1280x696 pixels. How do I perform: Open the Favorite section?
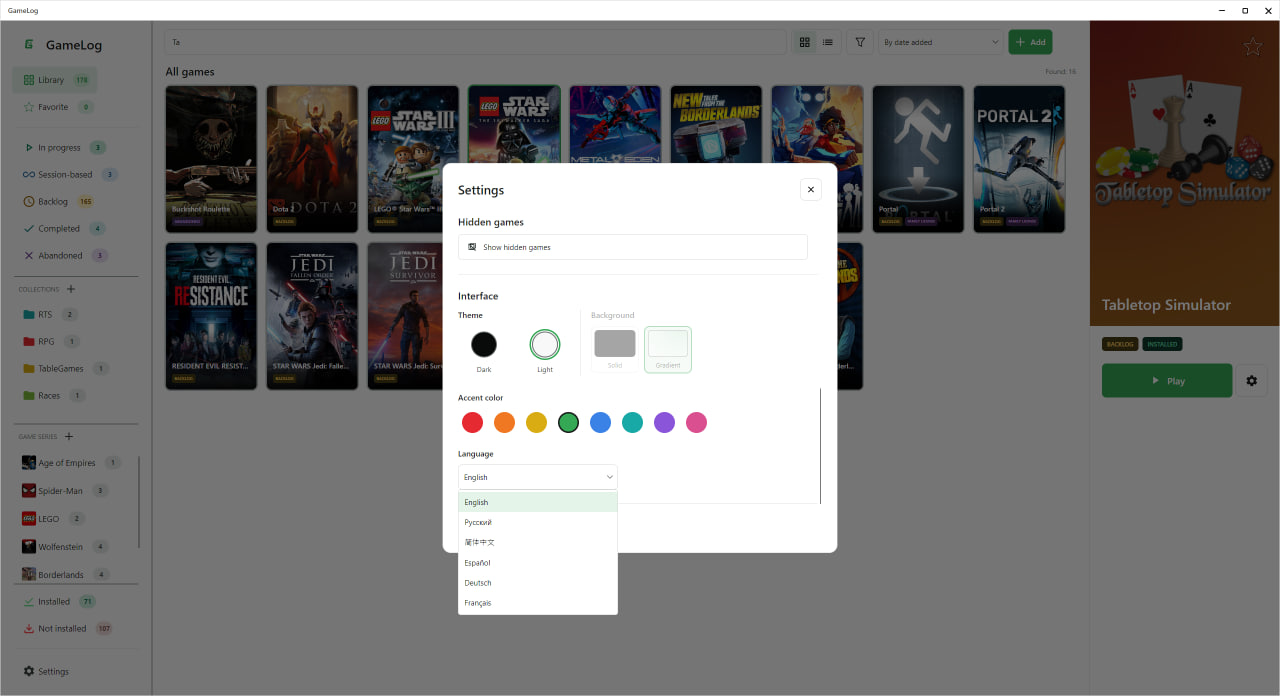coord(57,107)
